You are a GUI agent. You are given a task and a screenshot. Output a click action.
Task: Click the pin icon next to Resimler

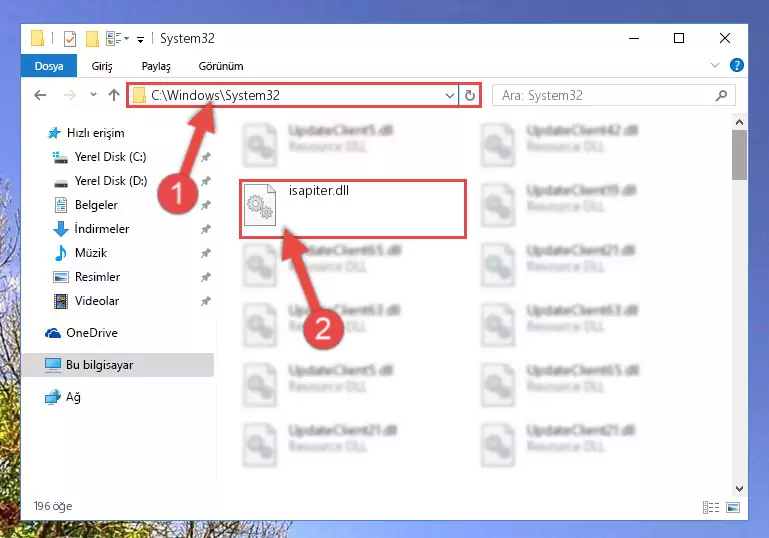pyautogui.click(x=205, y=277)
